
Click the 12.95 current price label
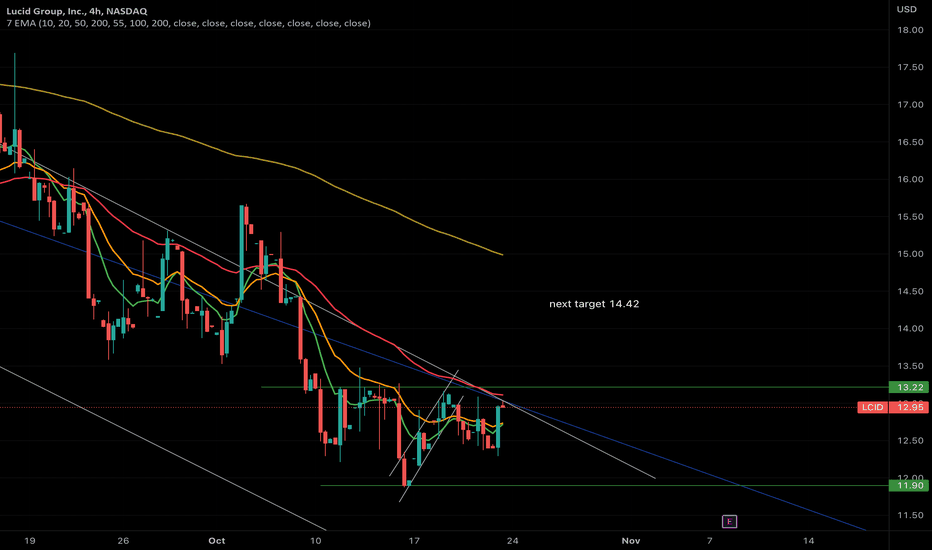tap(910, 407)
